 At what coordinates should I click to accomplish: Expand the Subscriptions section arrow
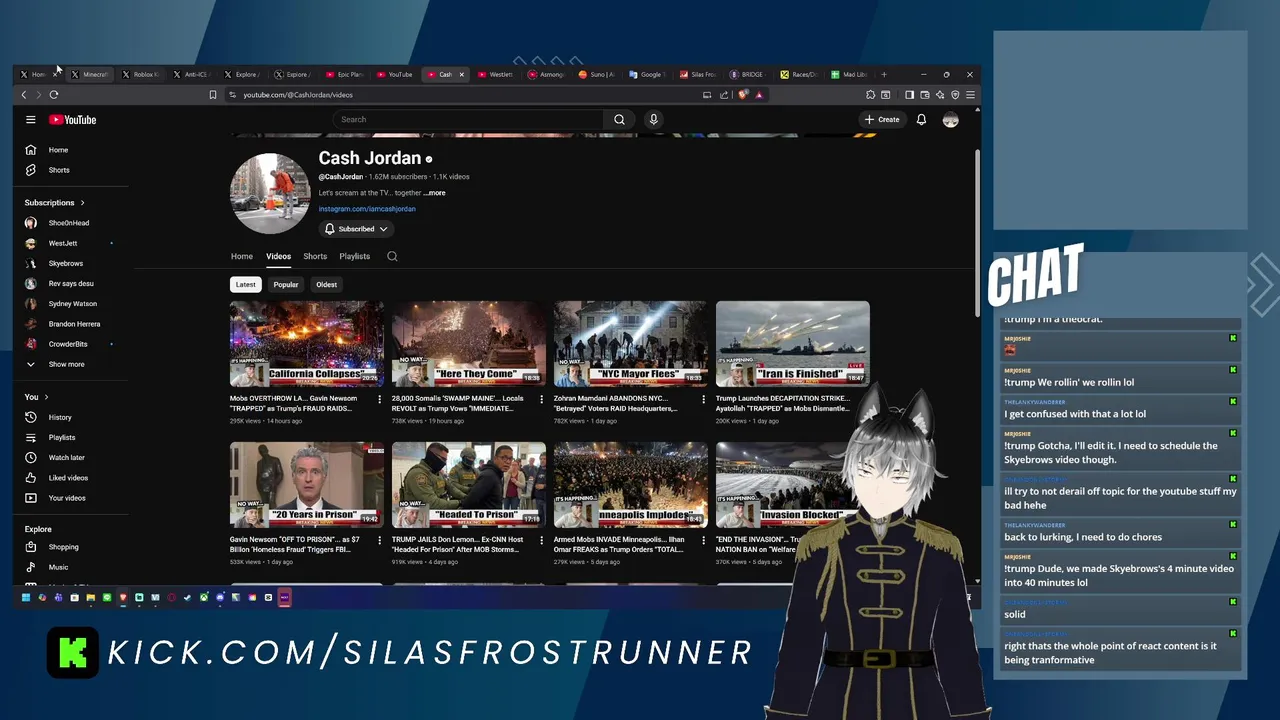[x=82, y=203]
